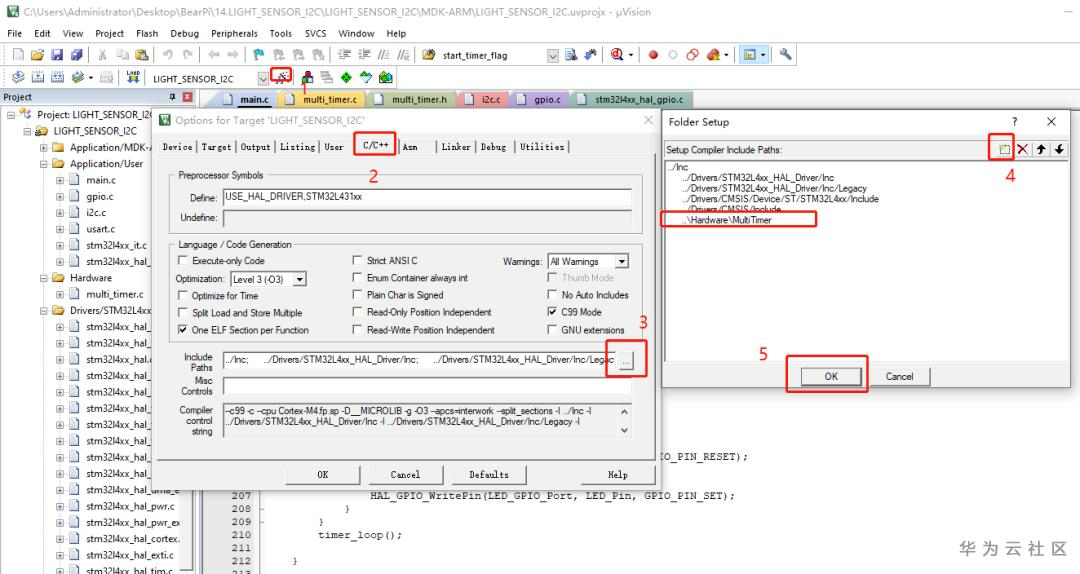Screen dimensions: 1080x574
Task: Enable GNU extensions checkbox
Action: pos(552,329)
